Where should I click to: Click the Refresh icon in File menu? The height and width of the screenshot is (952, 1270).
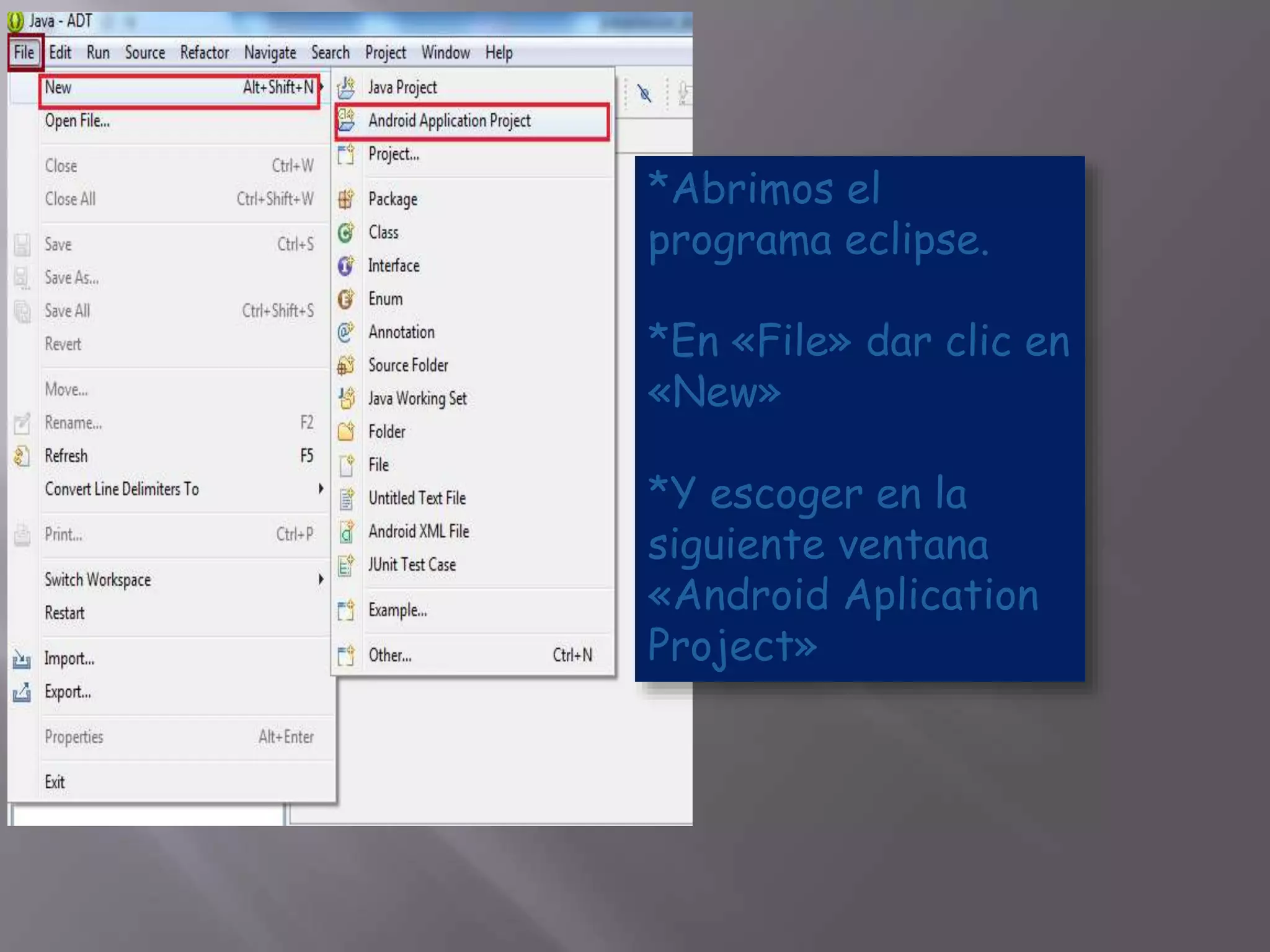22,456
